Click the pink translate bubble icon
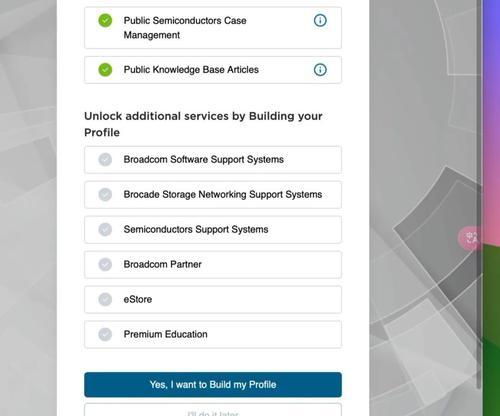The height and width of the screenshot is (416, 500). click(470, 238)
